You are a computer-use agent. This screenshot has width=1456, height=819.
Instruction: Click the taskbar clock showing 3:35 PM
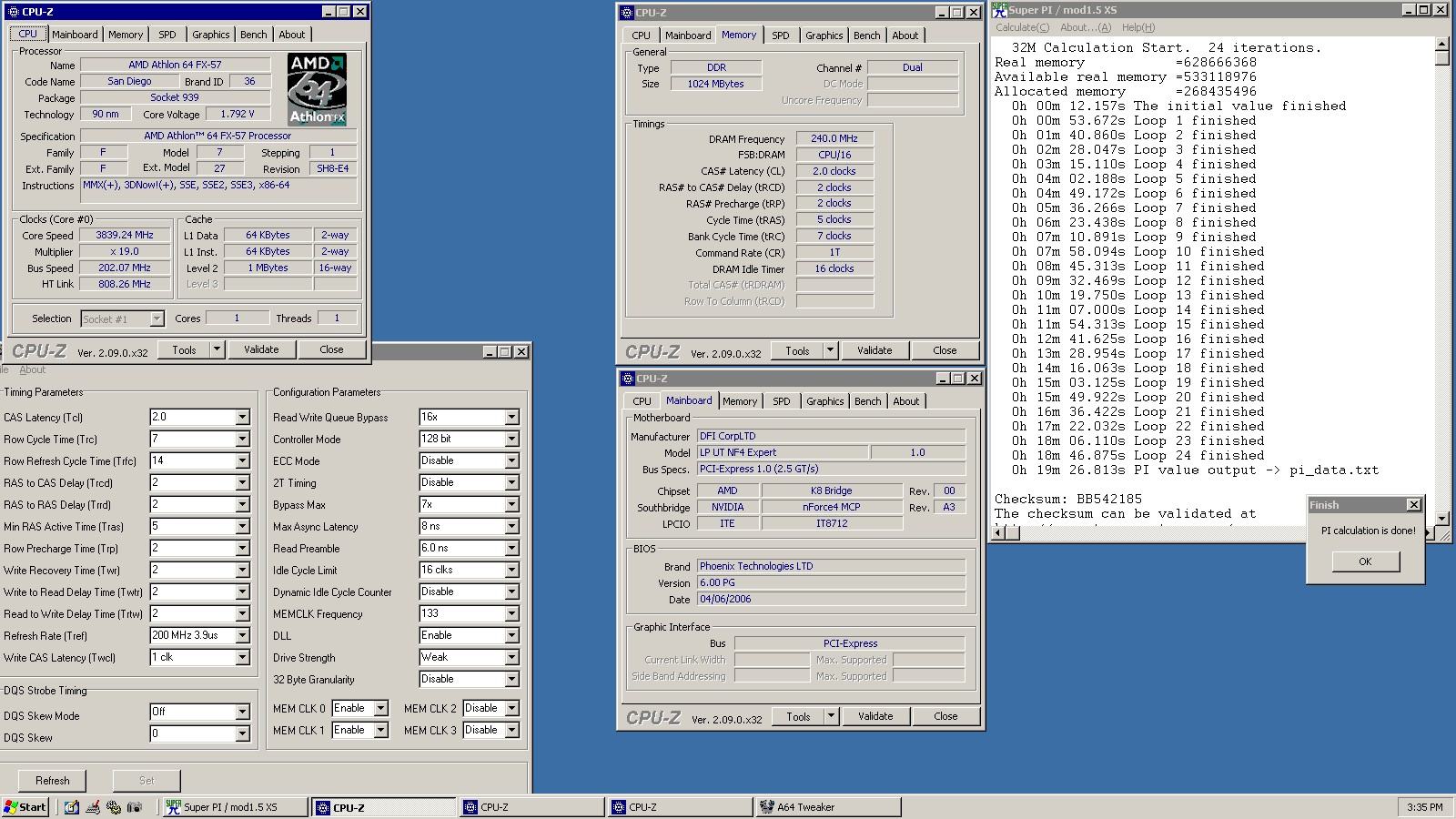point(1424,807)
